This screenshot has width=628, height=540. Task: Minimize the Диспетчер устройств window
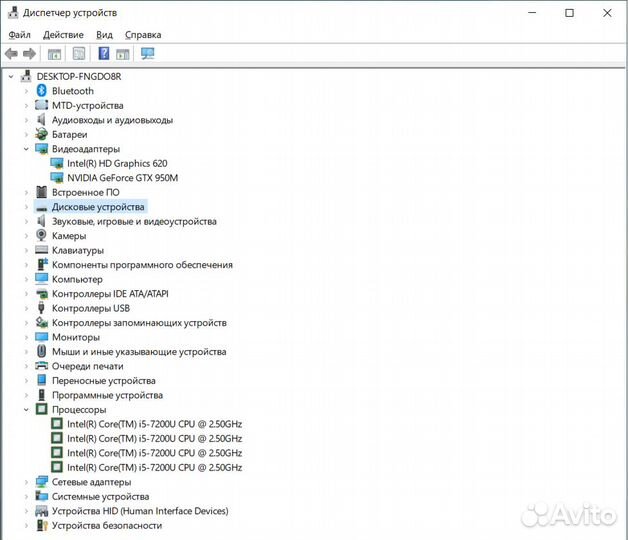pos(532,13)
